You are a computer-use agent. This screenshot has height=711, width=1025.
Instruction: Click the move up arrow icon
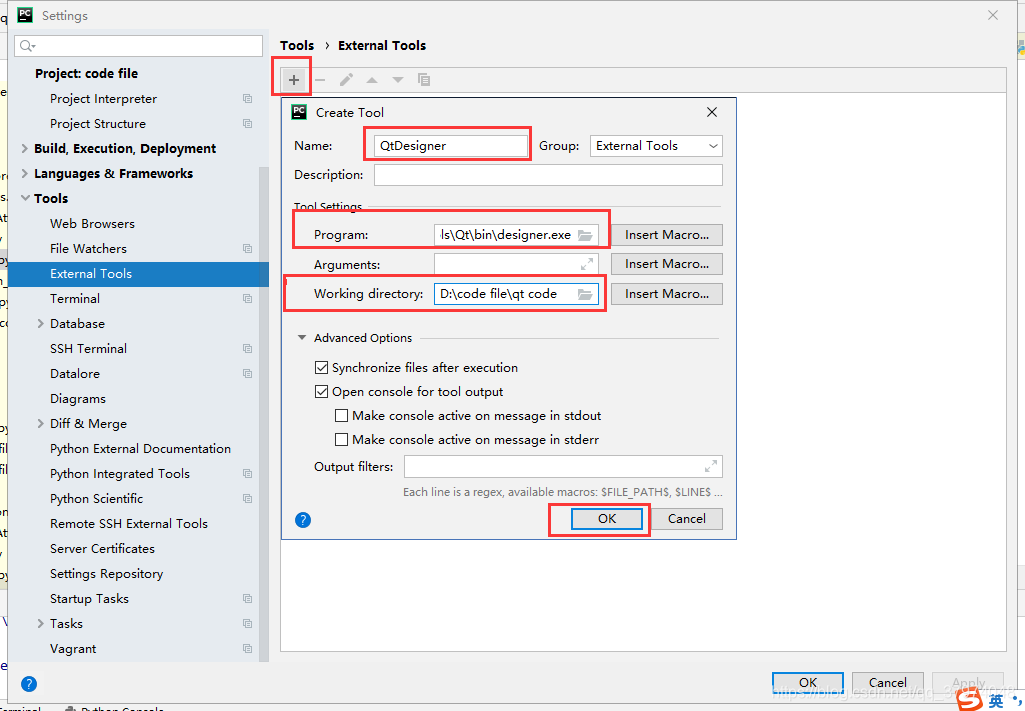372,80
